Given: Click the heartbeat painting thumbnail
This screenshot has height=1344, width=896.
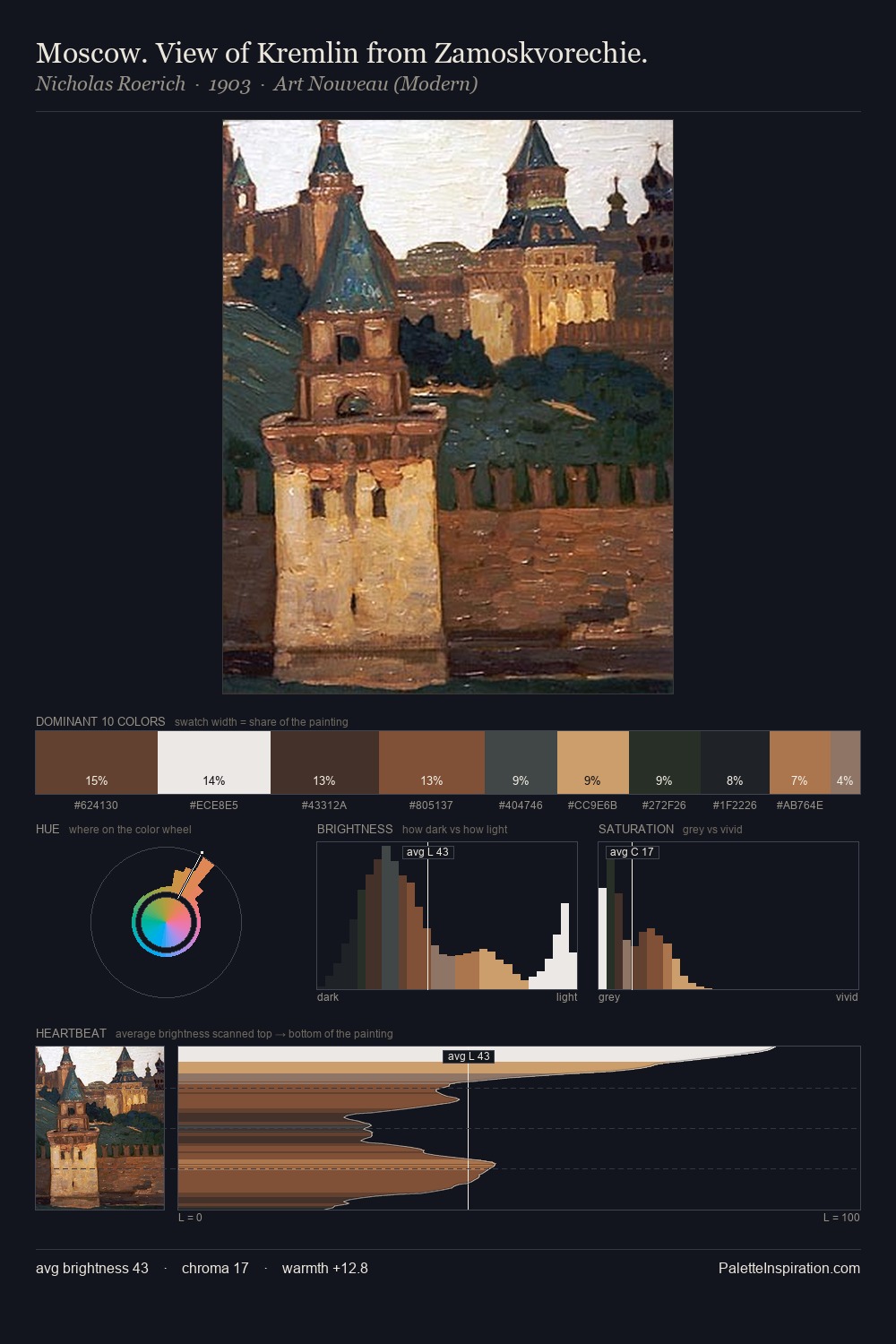Looking at the screenshot, I should [100, 1128].
